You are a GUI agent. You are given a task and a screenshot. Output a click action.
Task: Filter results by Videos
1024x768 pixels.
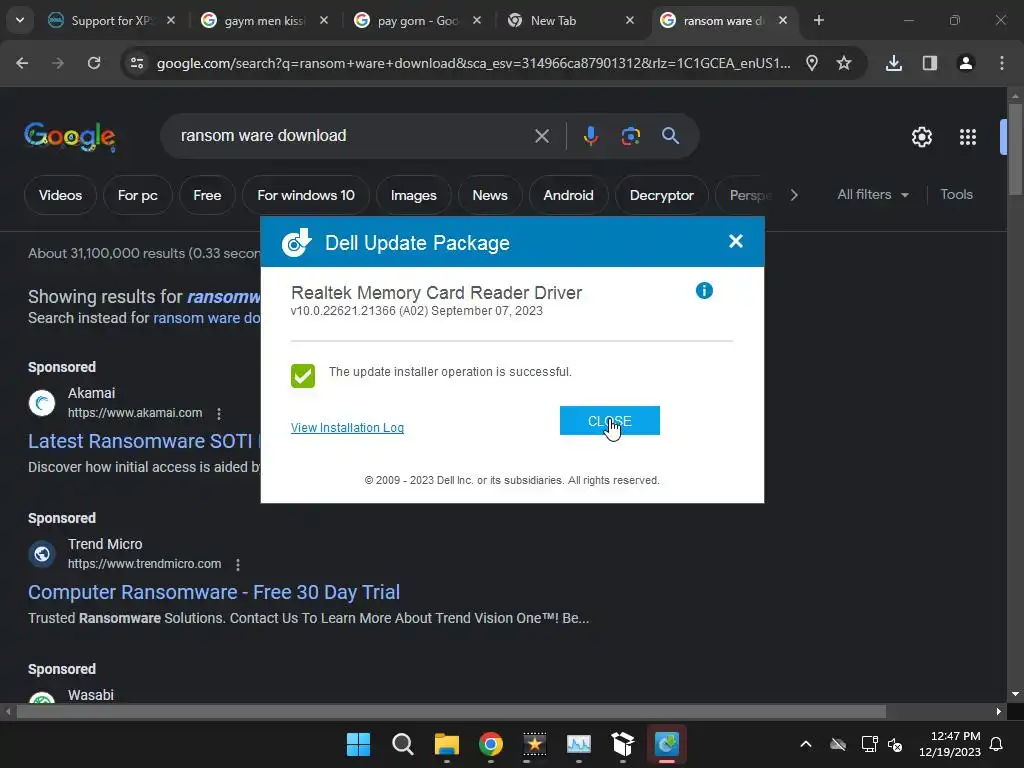[60, 195]
